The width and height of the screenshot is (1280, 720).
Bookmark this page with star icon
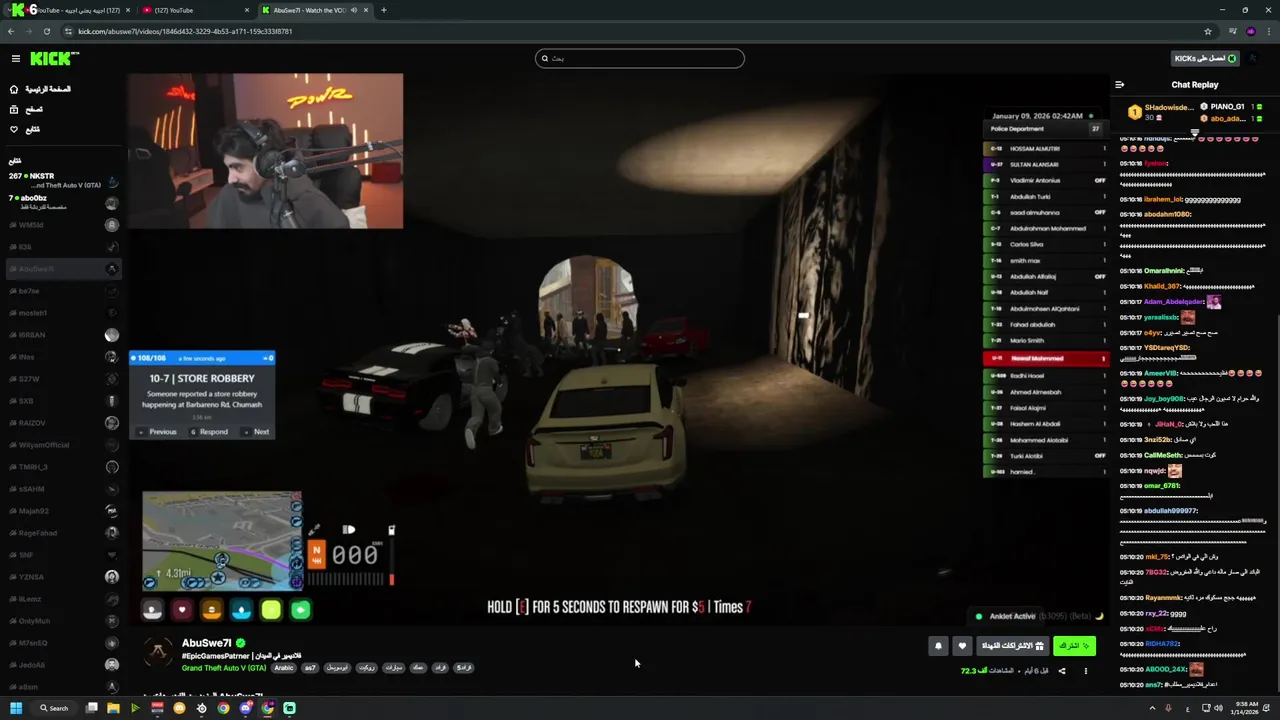[x=1208, y=31]
